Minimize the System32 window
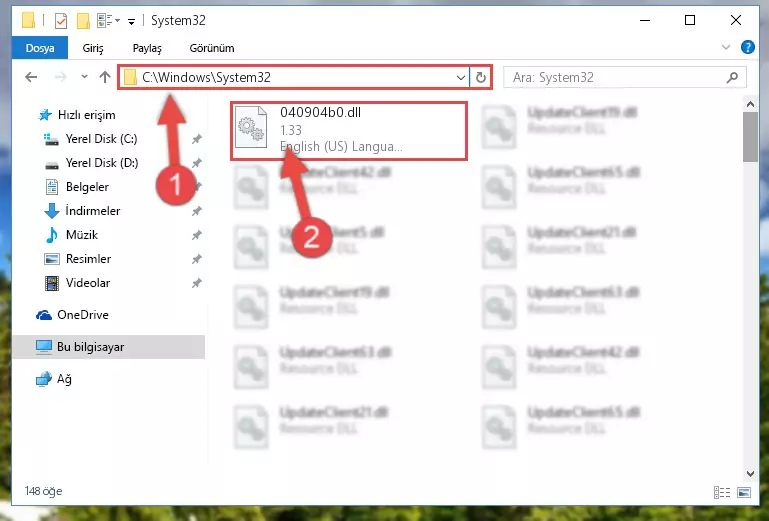 [645, 21]
